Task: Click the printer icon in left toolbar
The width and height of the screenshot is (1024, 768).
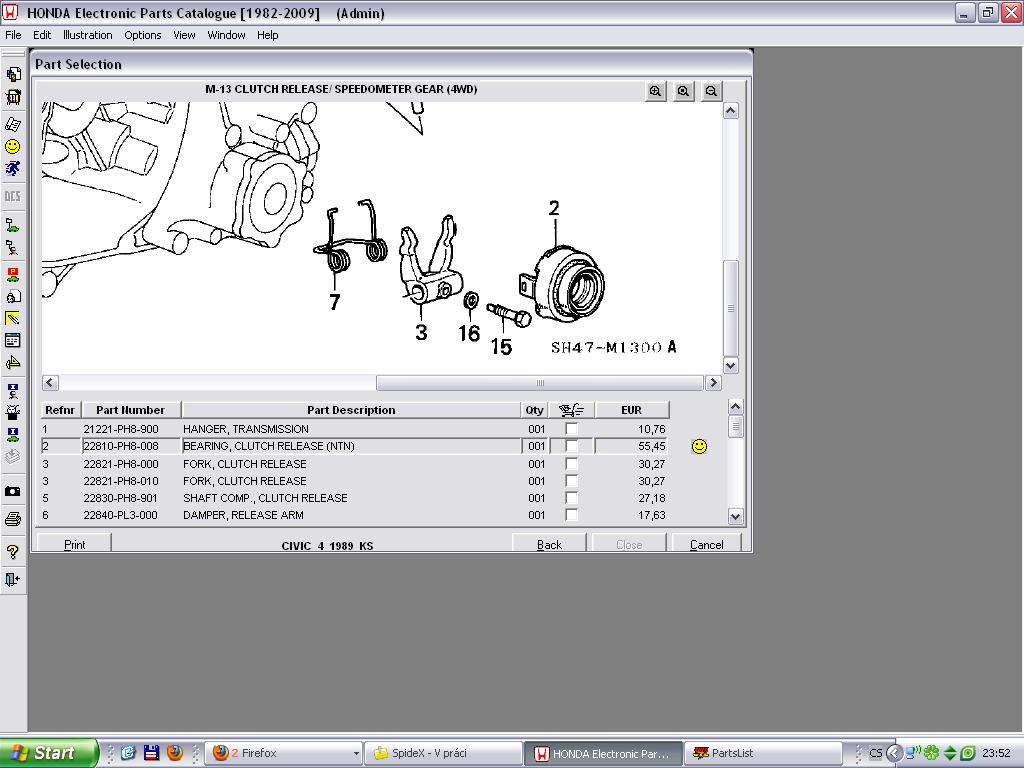Action: pos(13,519)
